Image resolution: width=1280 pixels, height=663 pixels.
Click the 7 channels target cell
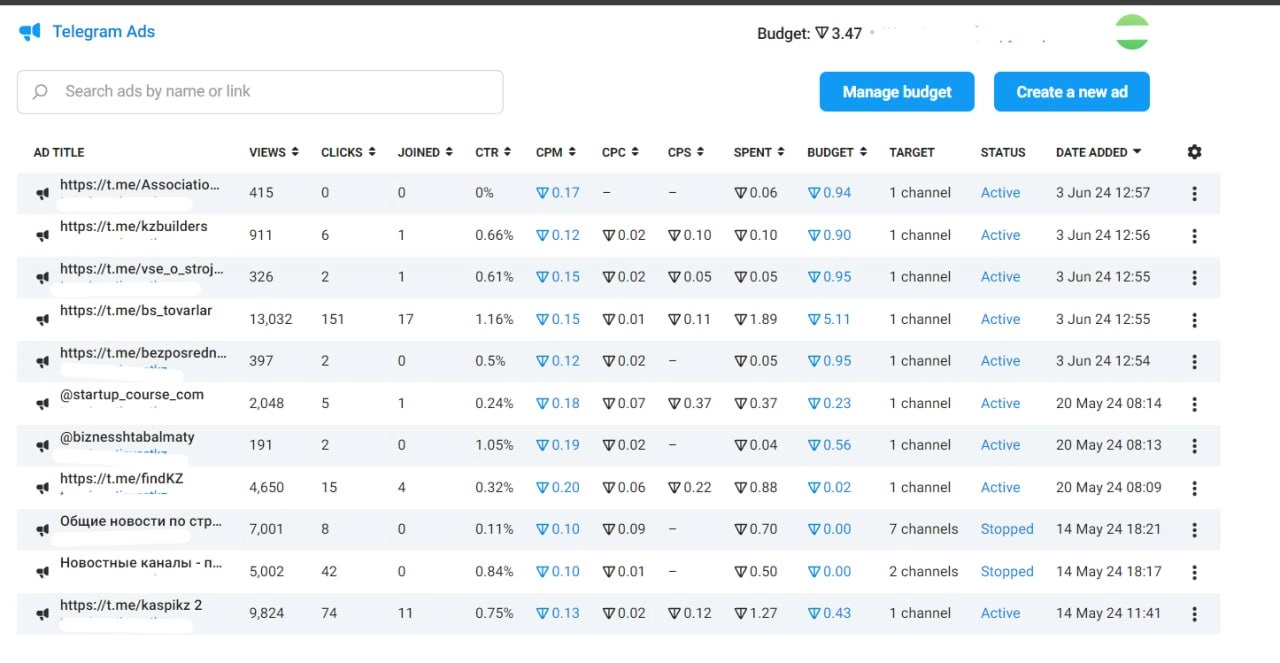tap(924, 529)
